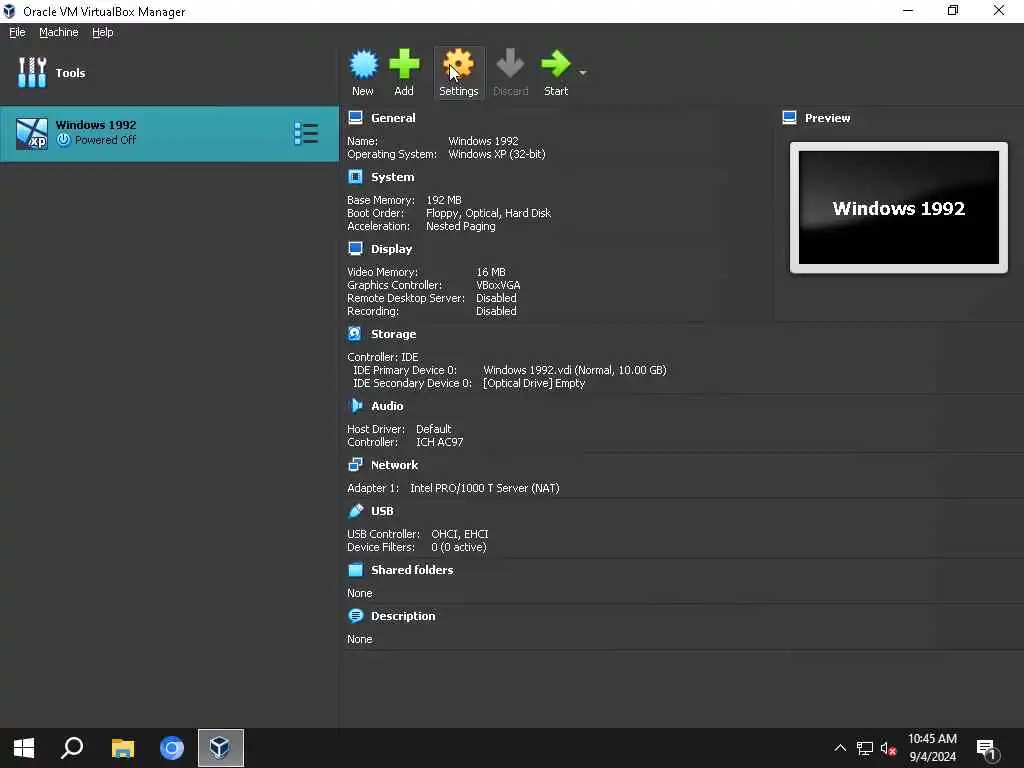Open the Network section header

(394, 465)
